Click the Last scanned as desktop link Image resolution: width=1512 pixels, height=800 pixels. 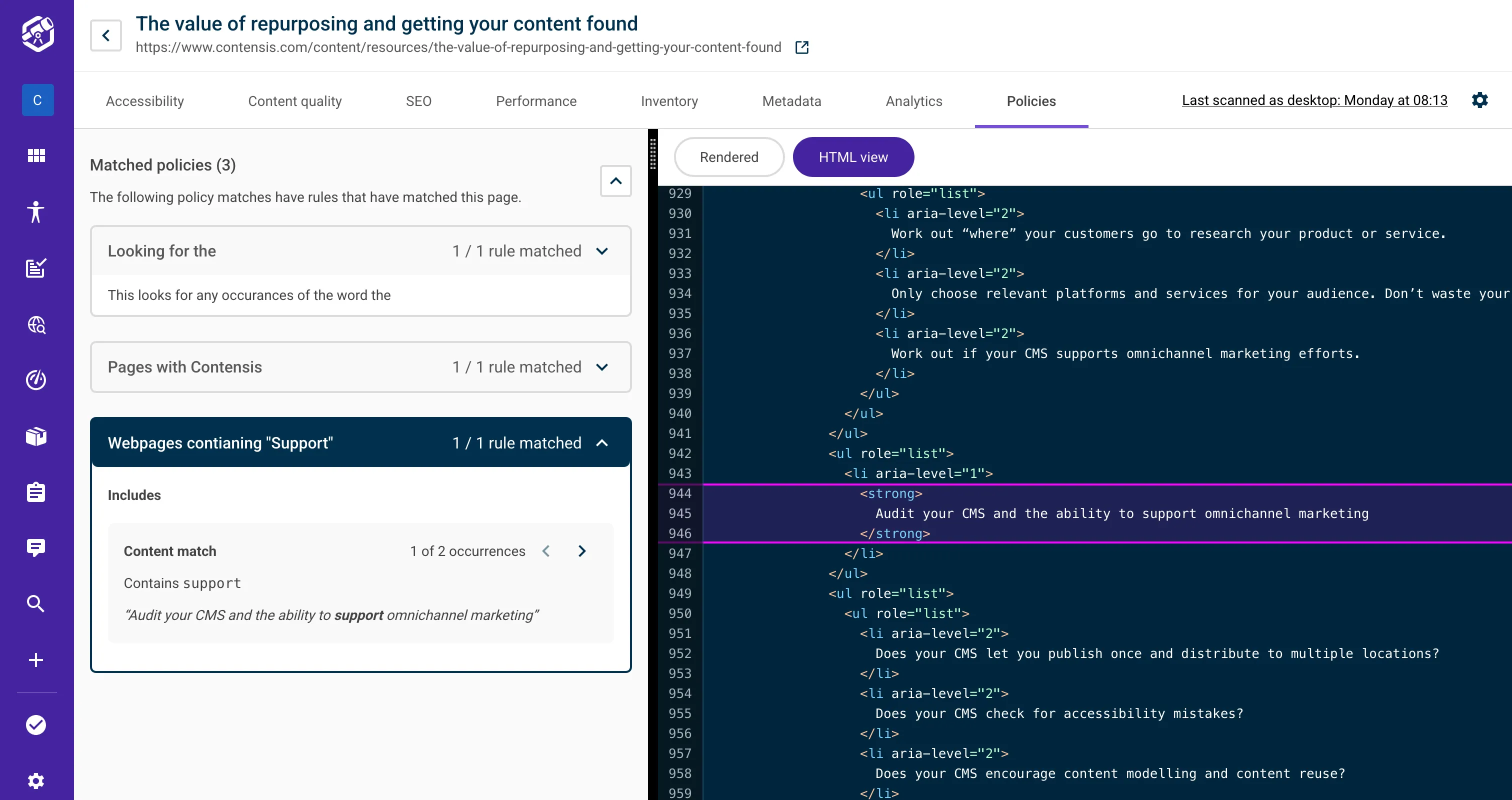click(x=1315, y=100)
